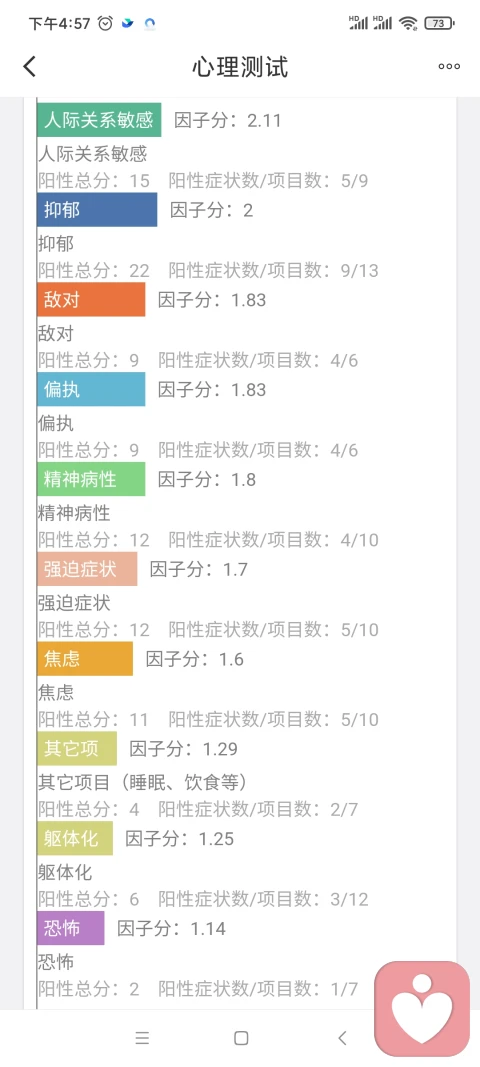Tap the Wi-Fi status bar icon

point(409,23)
